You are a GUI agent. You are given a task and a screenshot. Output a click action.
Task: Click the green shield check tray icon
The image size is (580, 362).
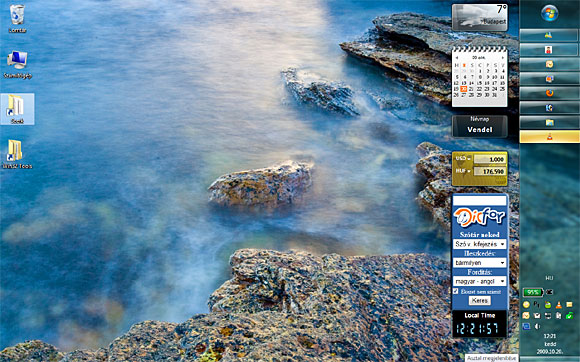coord(569,316)
